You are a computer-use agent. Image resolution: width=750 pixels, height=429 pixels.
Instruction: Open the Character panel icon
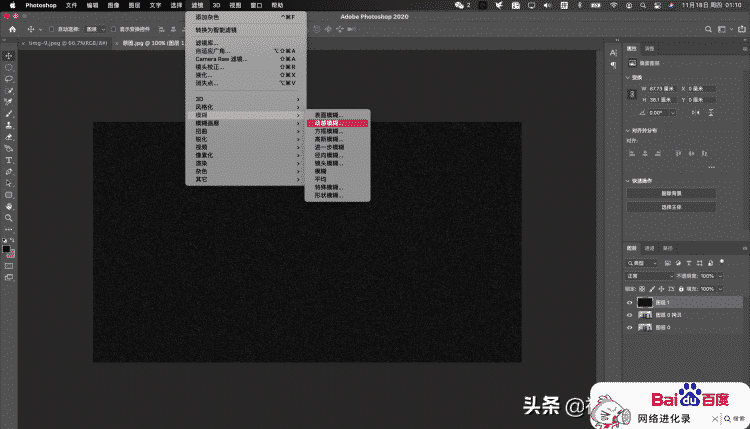[x=613, y=53]
